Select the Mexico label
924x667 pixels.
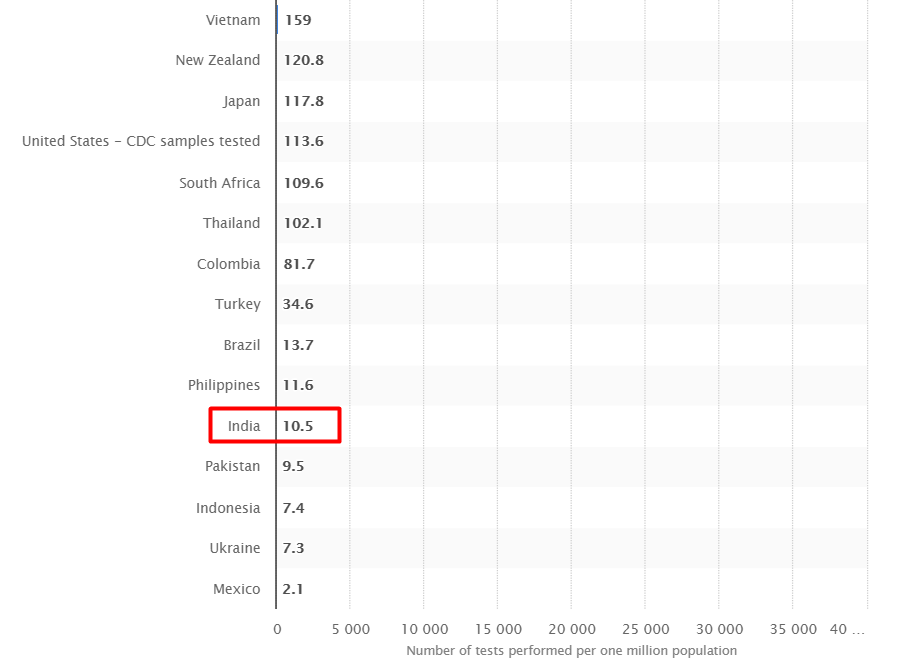coord(237,589)
